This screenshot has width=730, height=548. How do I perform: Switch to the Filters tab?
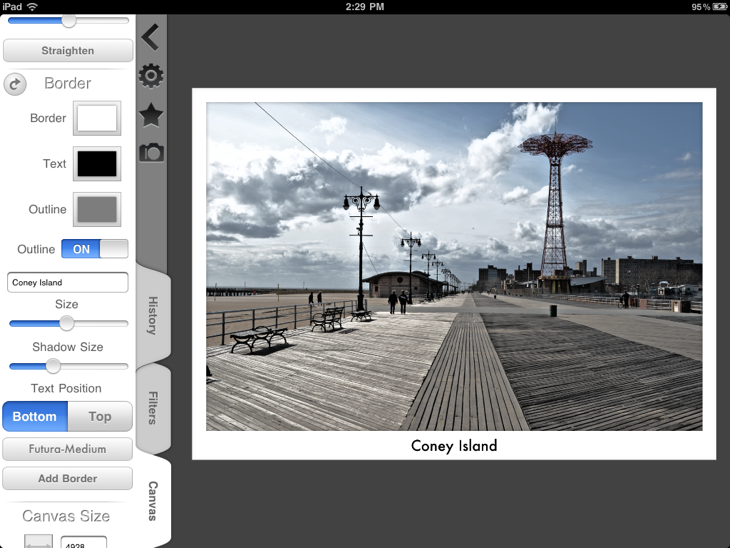[153, 408]
